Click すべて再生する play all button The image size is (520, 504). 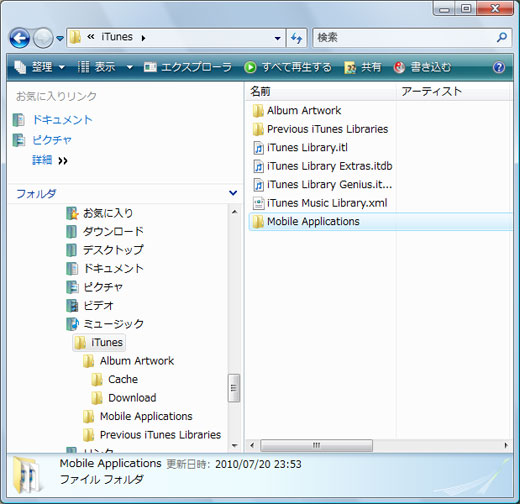pos(288,67)
